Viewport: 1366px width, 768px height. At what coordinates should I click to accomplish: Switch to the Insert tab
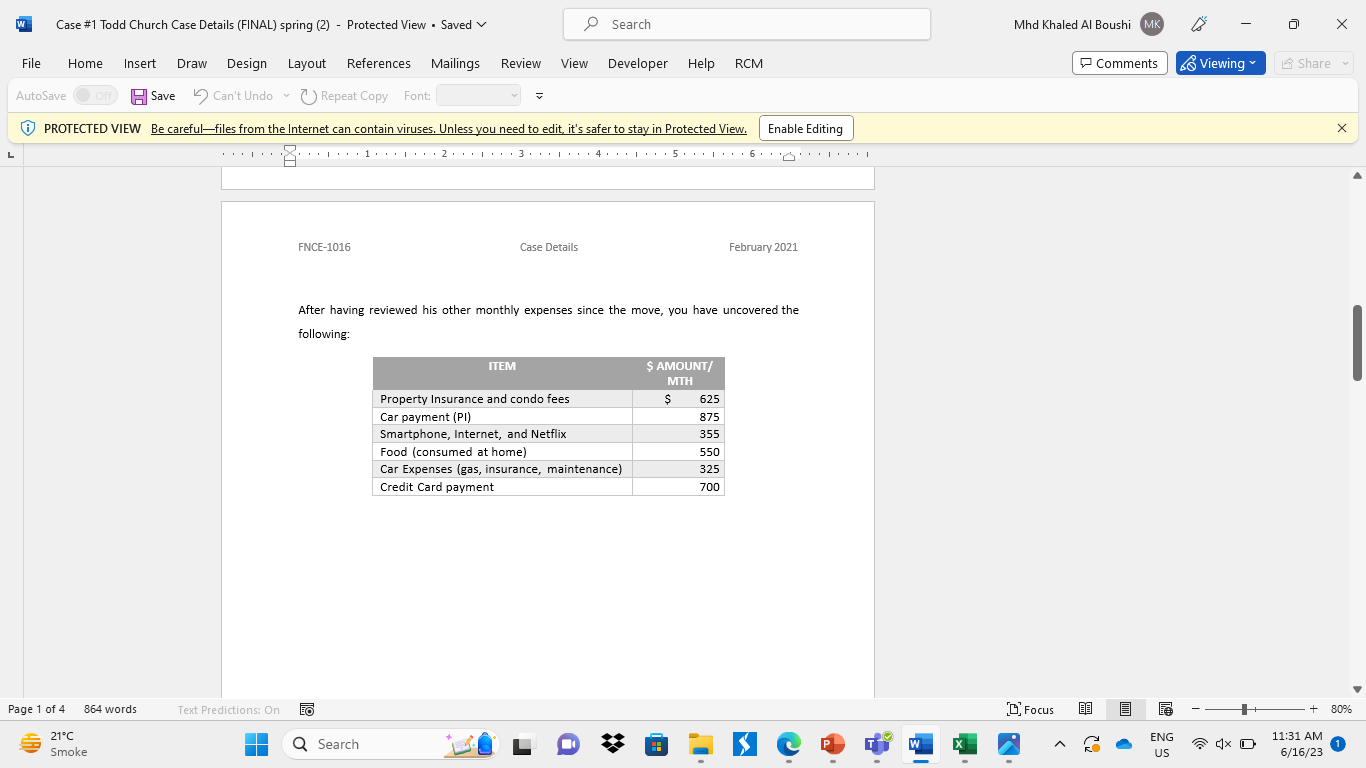coord(140,63)
